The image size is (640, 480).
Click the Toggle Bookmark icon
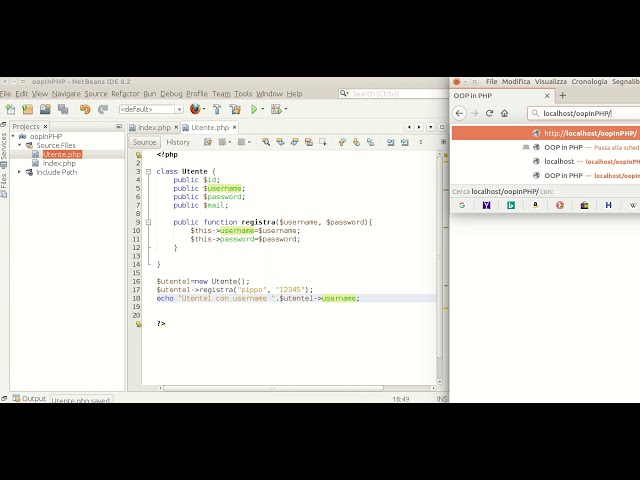pos(371,142)
